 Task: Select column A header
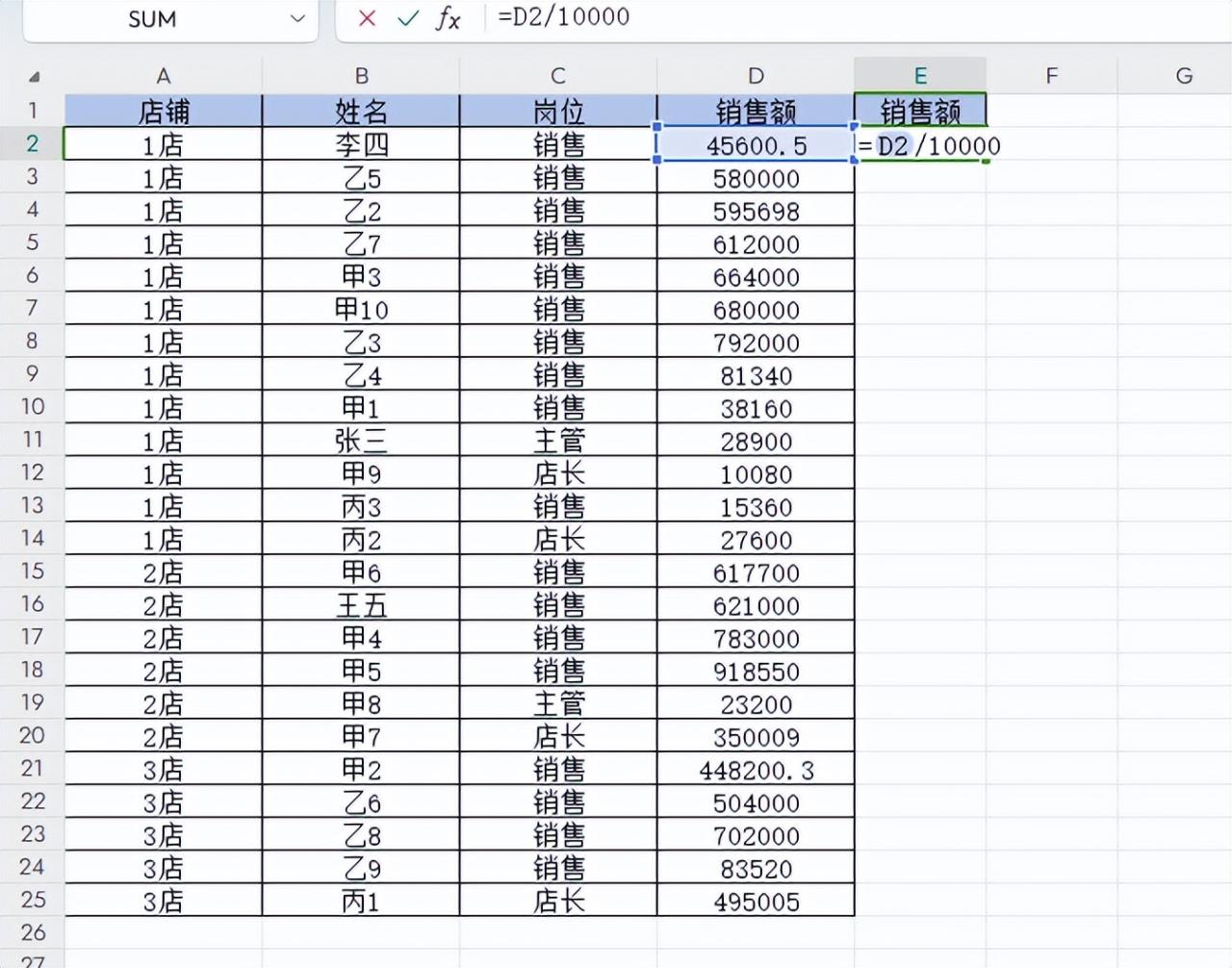point(164,76)
